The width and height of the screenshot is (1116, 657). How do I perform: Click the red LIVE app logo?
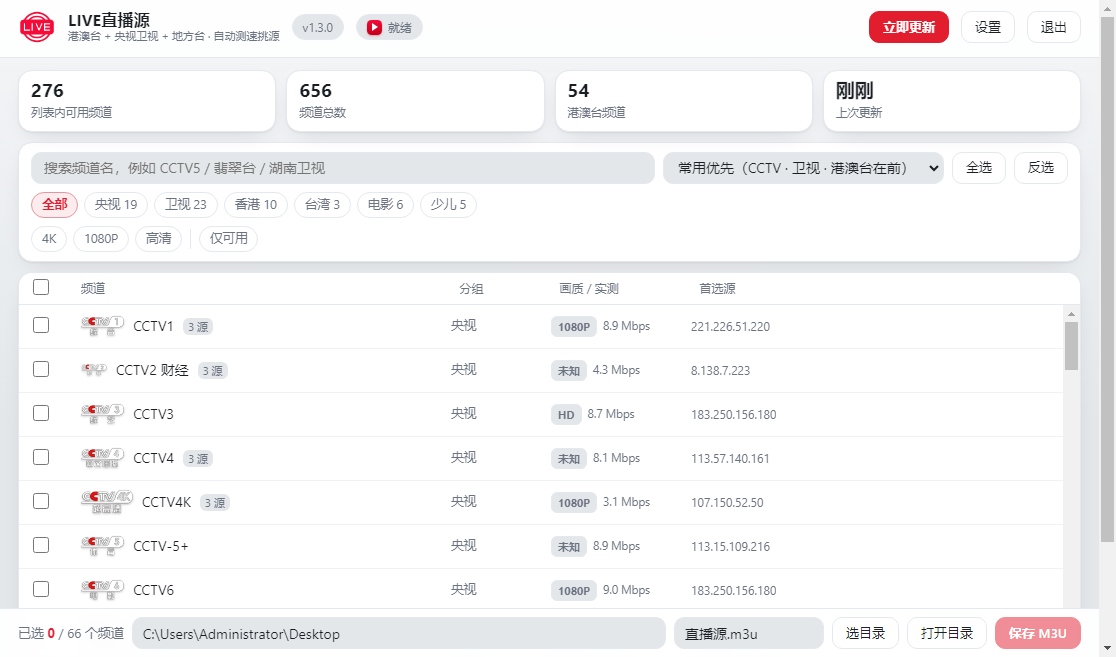click(36, 28)
